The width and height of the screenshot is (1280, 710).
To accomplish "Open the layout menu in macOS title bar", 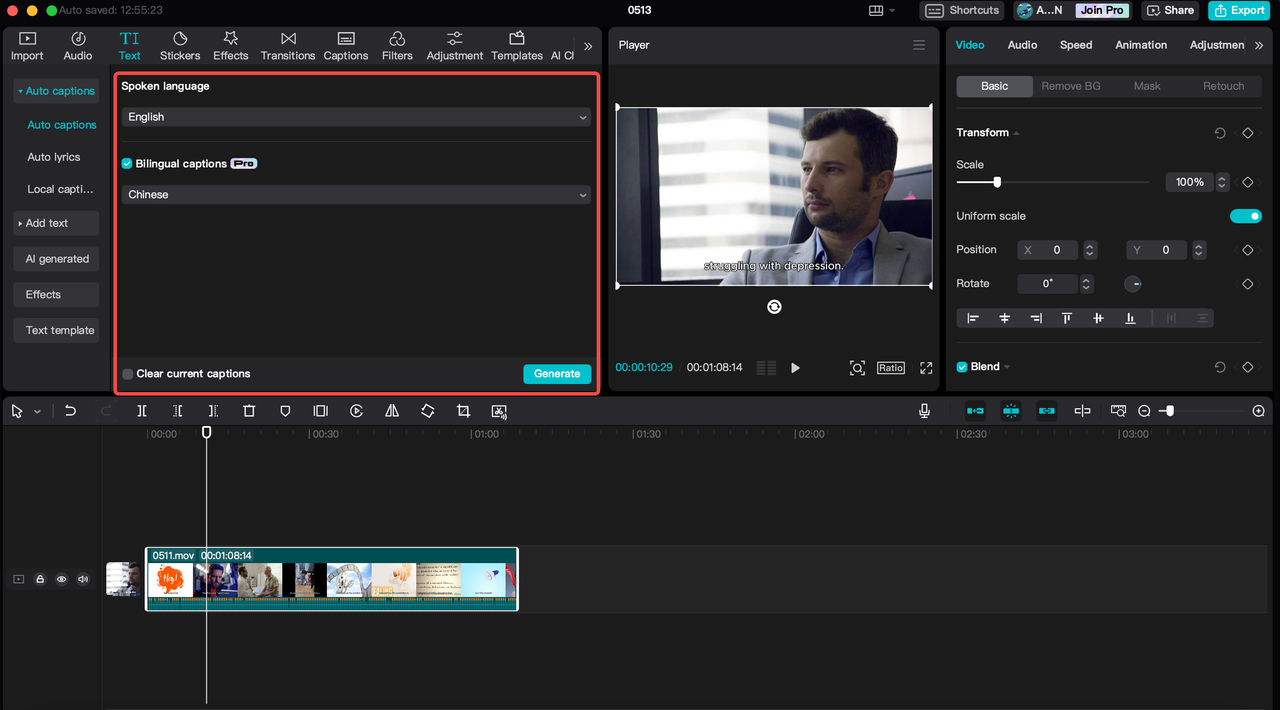I will coord(882,10).
